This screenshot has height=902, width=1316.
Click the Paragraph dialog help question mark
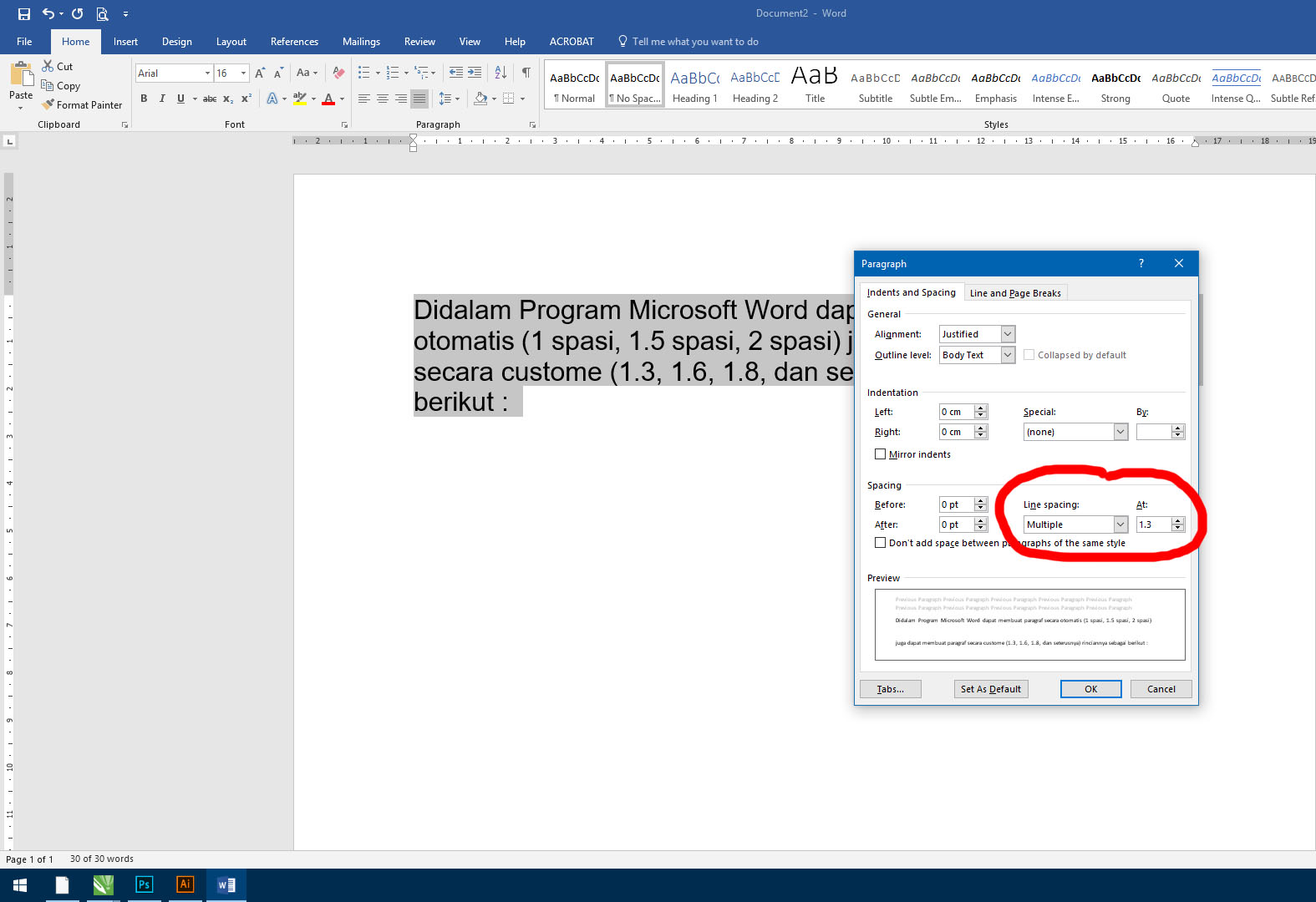pos(1141,264)
